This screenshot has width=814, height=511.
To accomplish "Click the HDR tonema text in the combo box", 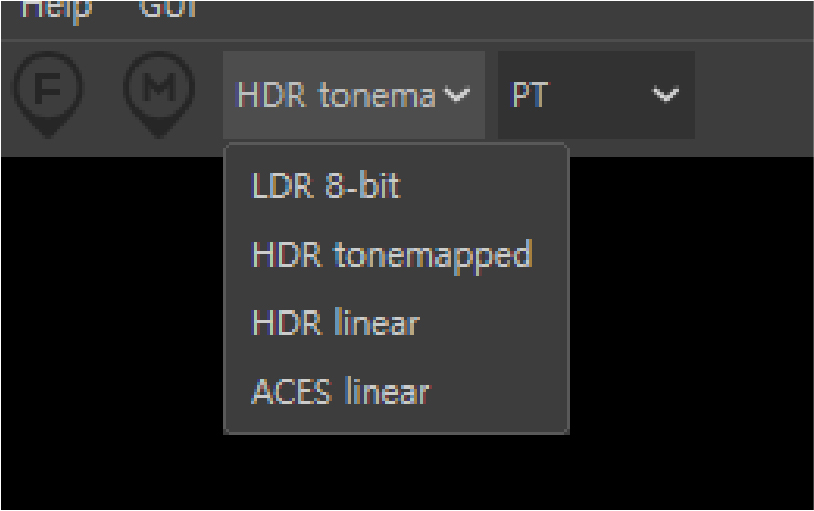I will [336, 95].
